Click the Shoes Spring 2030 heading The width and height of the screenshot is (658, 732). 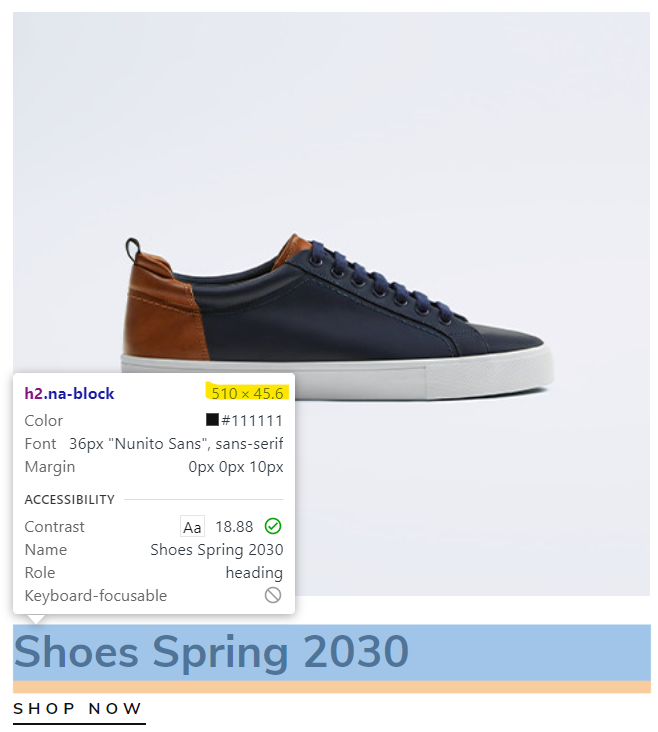(211, 652)
